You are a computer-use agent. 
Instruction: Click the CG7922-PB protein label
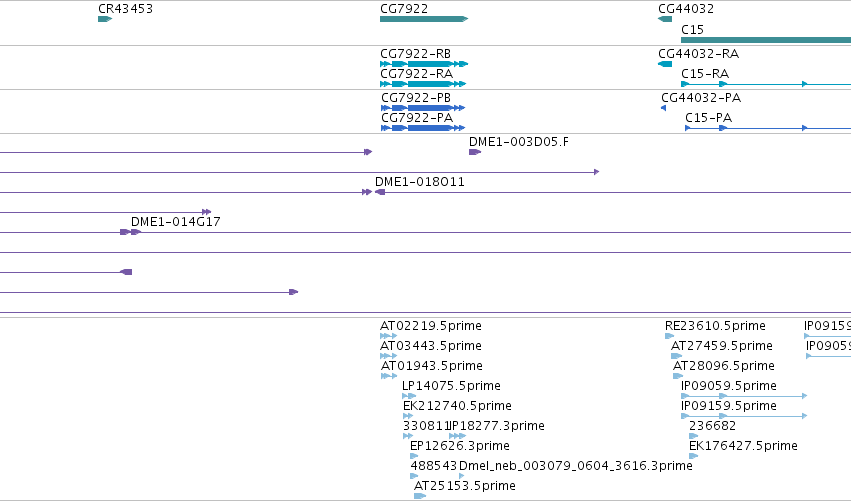pos(416,98)
